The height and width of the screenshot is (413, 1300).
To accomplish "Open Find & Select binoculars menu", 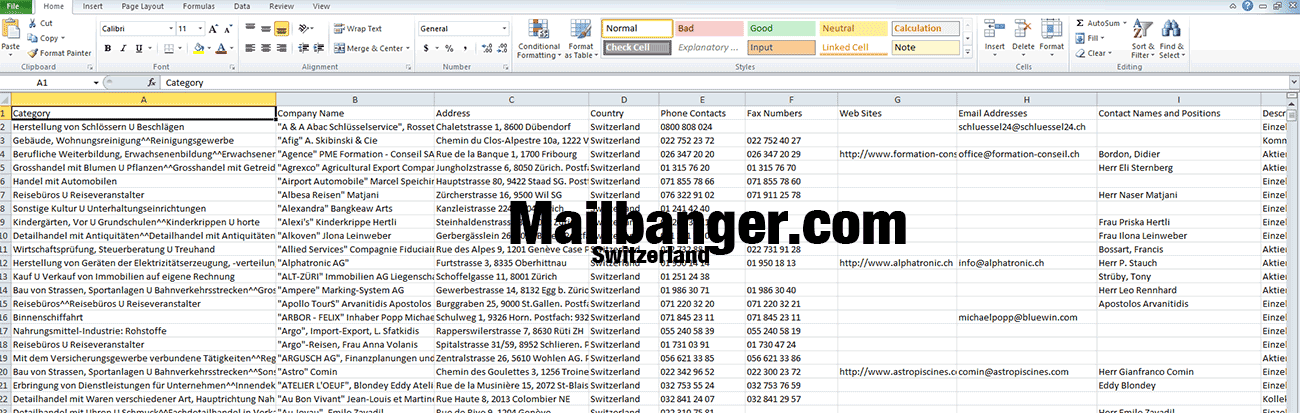I will coord(1171,38).
